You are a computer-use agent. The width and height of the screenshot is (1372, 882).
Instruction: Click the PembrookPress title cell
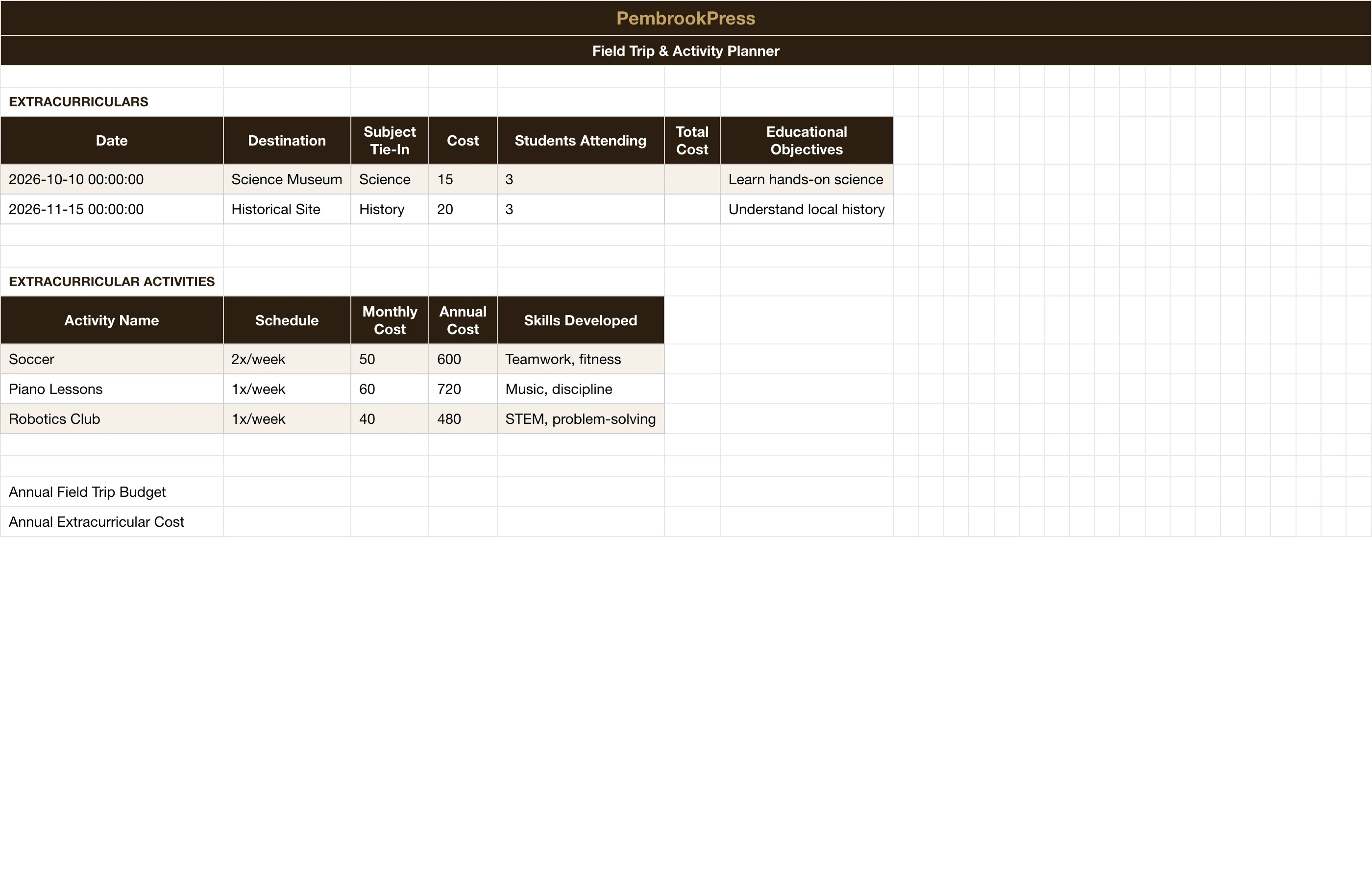pos(686,18)
